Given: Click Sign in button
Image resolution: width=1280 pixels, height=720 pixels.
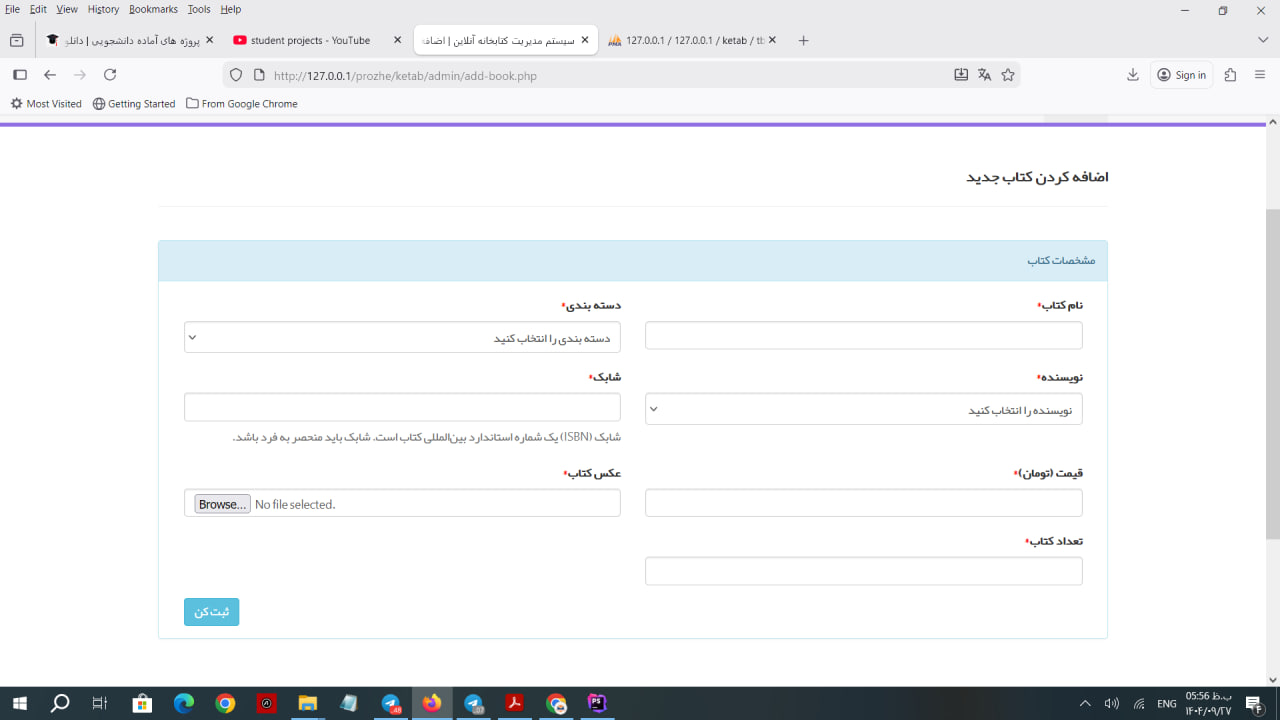Looking at the screenshot, I should 1182,75.
